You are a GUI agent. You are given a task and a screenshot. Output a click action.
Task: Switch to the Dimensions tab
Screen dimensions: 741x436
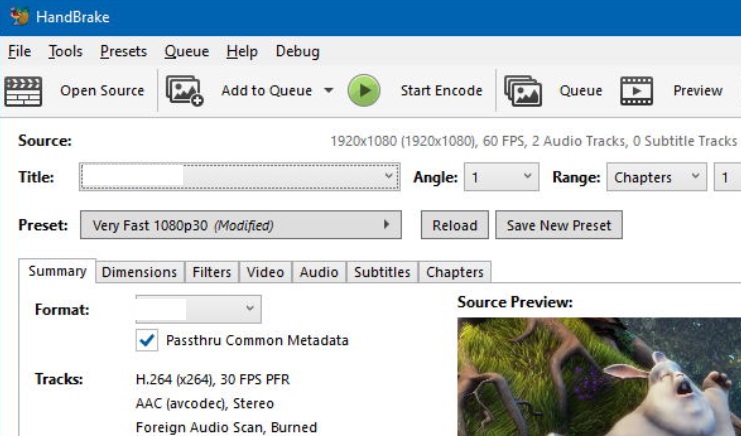(x=139, y=272)
